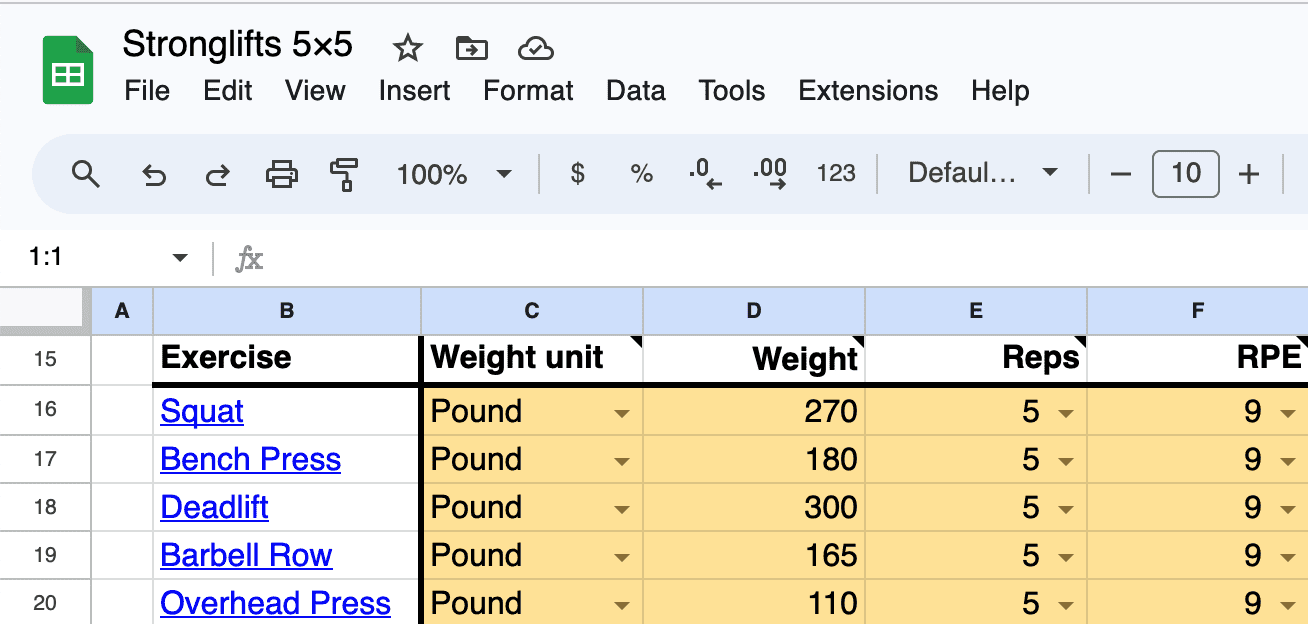1308x624 pixels.
Task: Open Deadlift weight unit Pound dropdown
Action: click(622, 510)
